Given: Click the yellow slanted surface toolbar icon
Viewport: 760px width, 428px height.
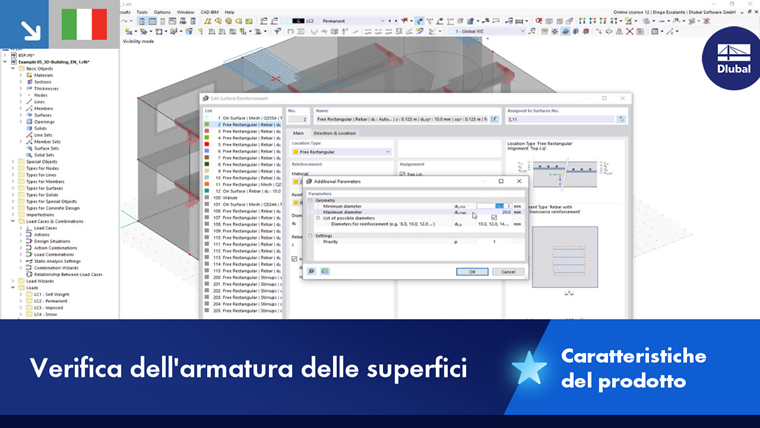Looking at the screenshot, I should coord(207,21).
